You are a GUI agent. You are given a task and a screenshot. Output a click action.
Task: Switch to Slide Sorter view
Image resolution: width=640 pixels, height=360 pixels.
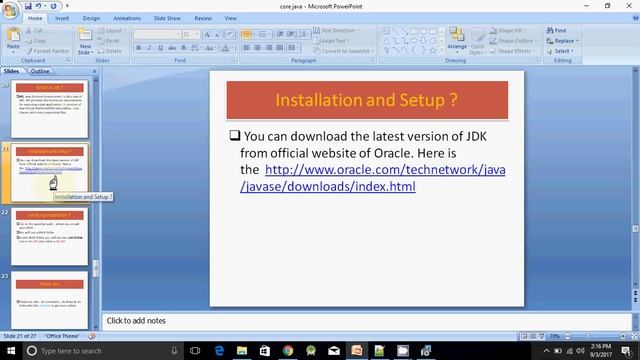coord(533,336)
